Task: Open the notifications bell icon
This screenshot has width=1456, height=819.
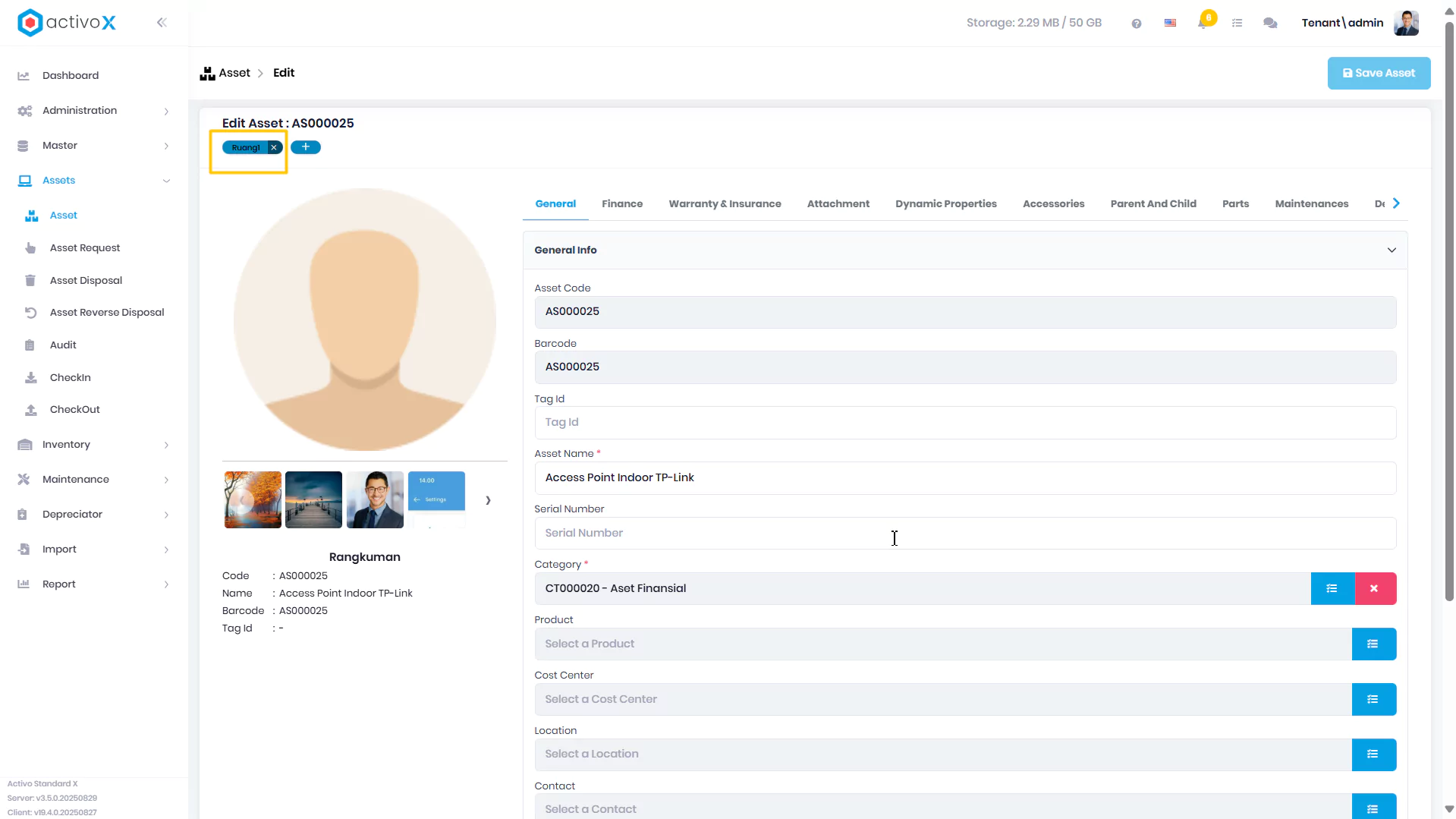Action: tap(1203, 22)
